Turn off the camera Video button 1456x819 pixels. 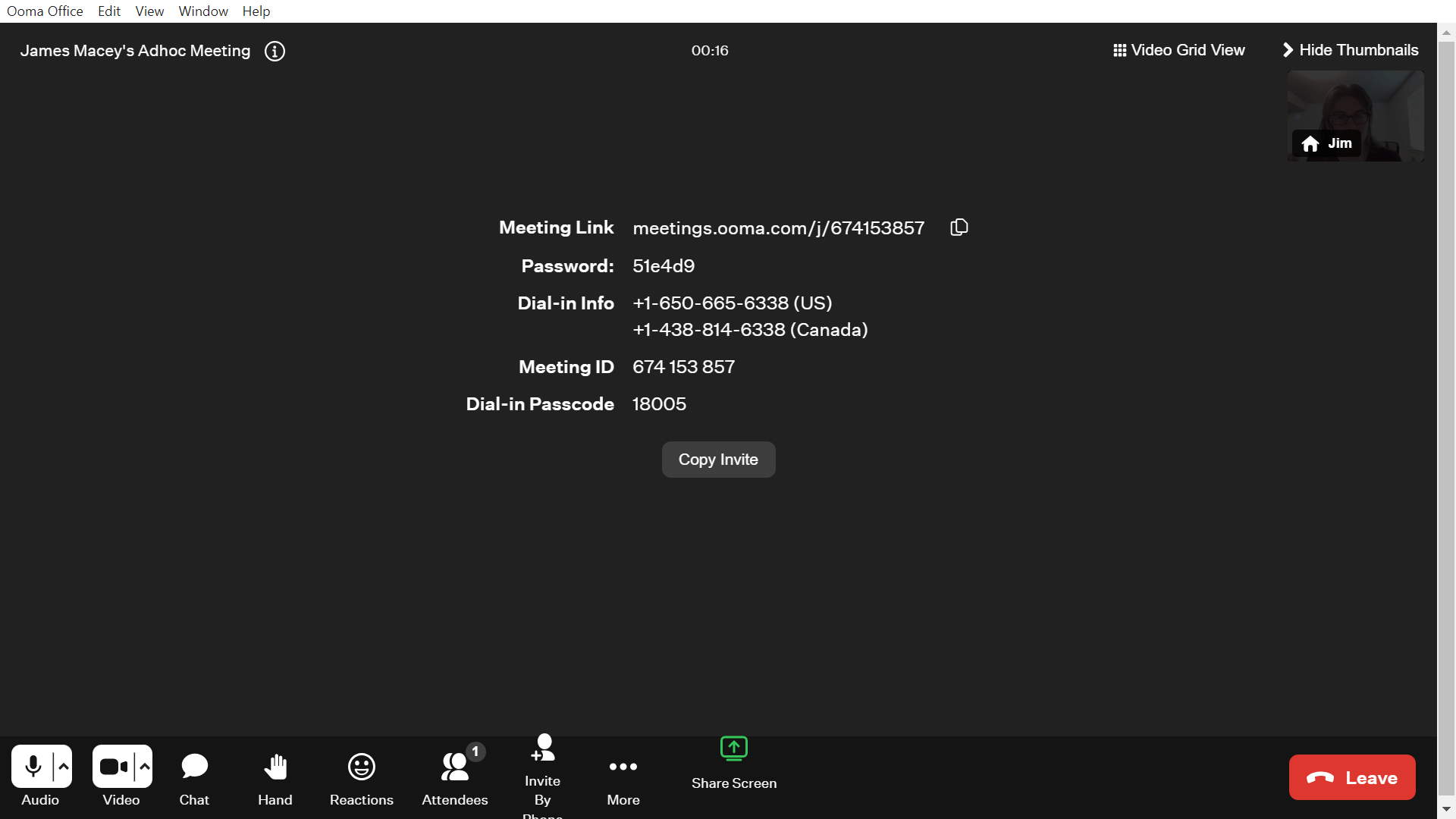click(114, 767)
